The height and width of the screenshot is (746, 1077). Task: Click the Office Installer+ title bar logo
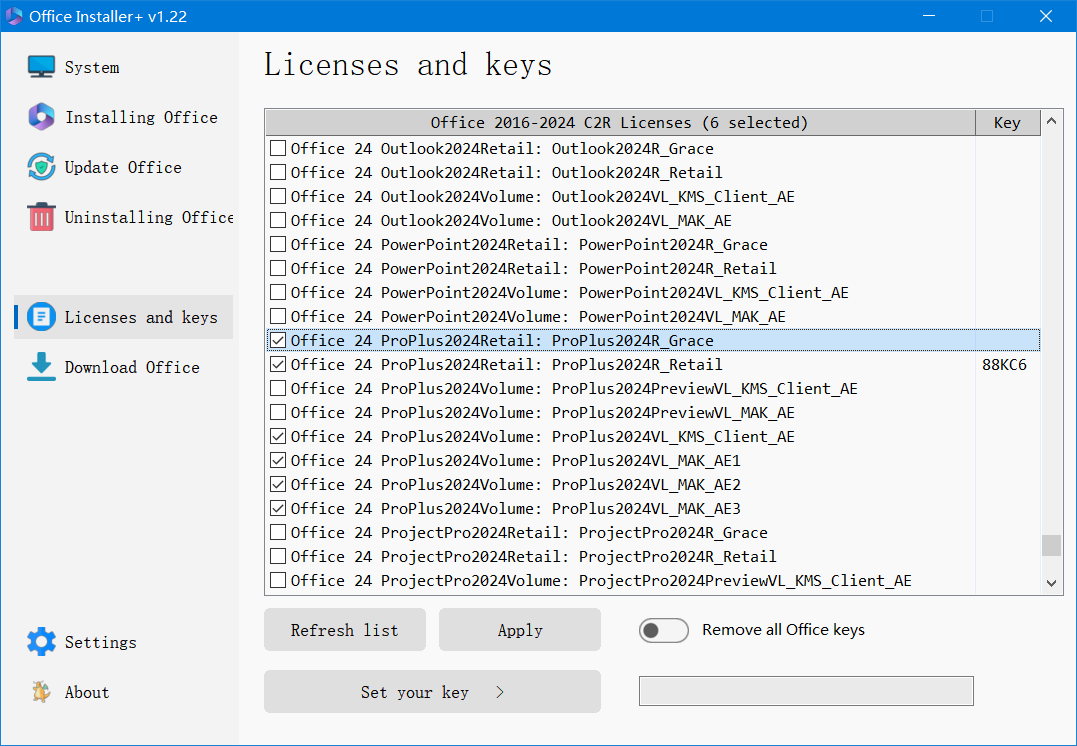click(x=14, y=16)
